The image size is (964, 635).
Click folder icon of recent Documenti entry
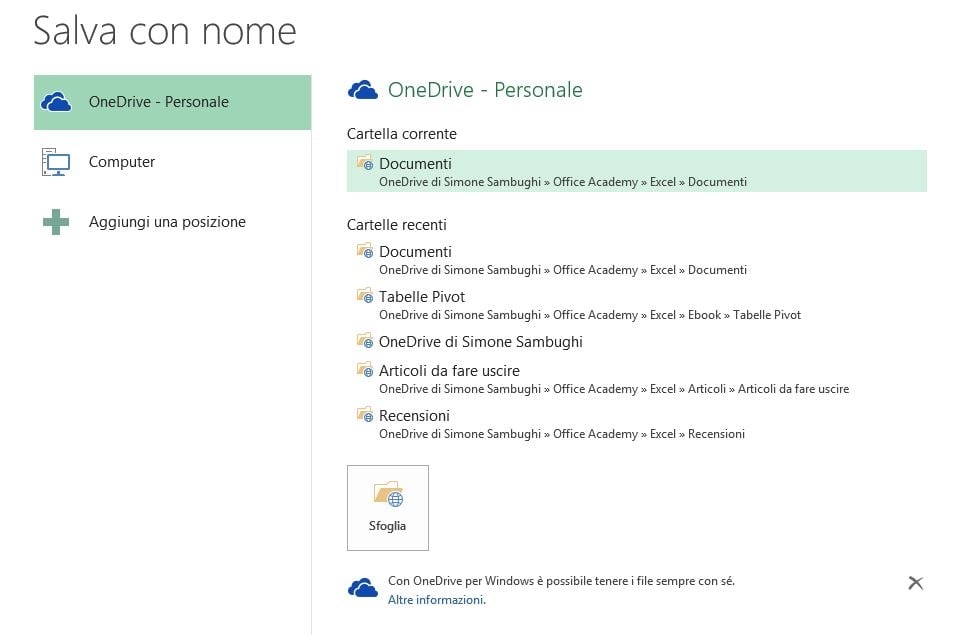coord(365,250)
